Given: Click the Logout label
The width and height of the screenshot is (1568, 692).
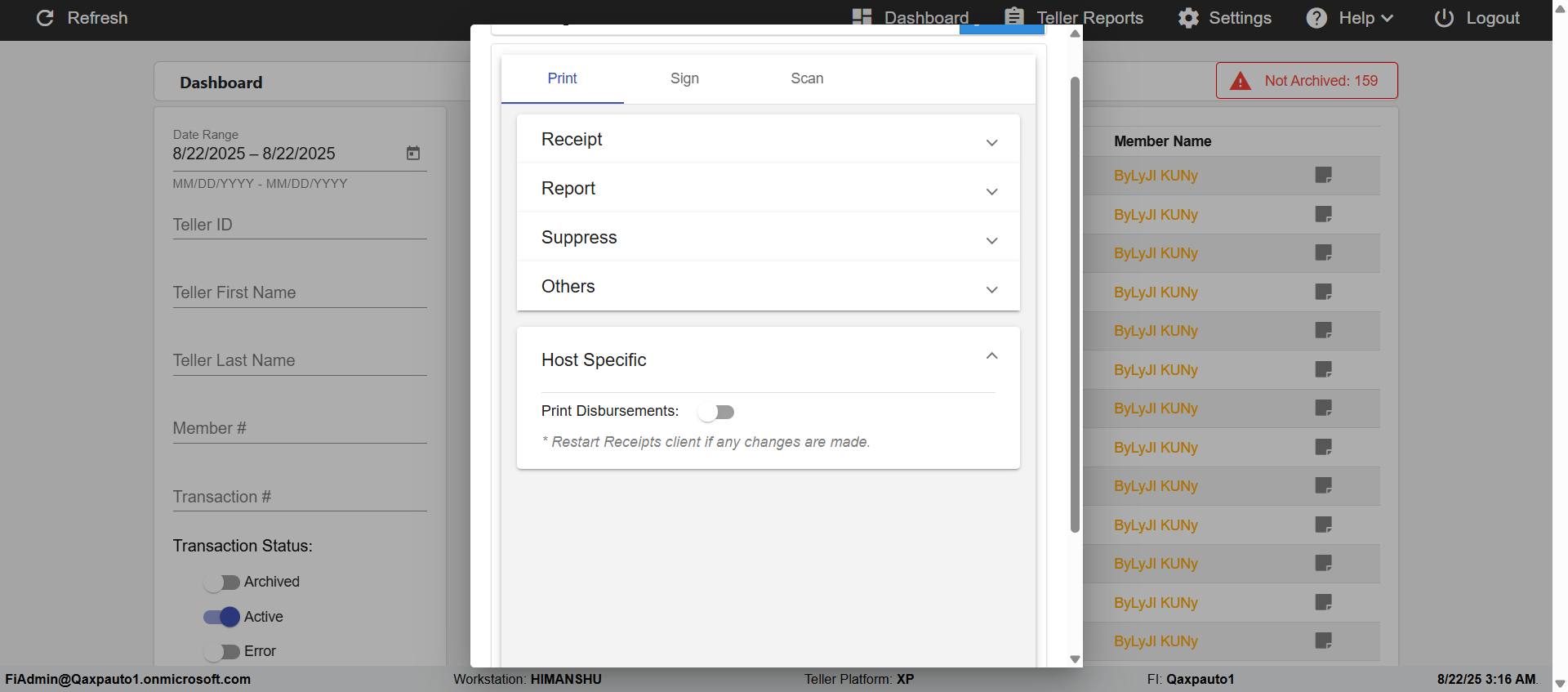Looking at the screenshot, I should [x=1493, y=18].
